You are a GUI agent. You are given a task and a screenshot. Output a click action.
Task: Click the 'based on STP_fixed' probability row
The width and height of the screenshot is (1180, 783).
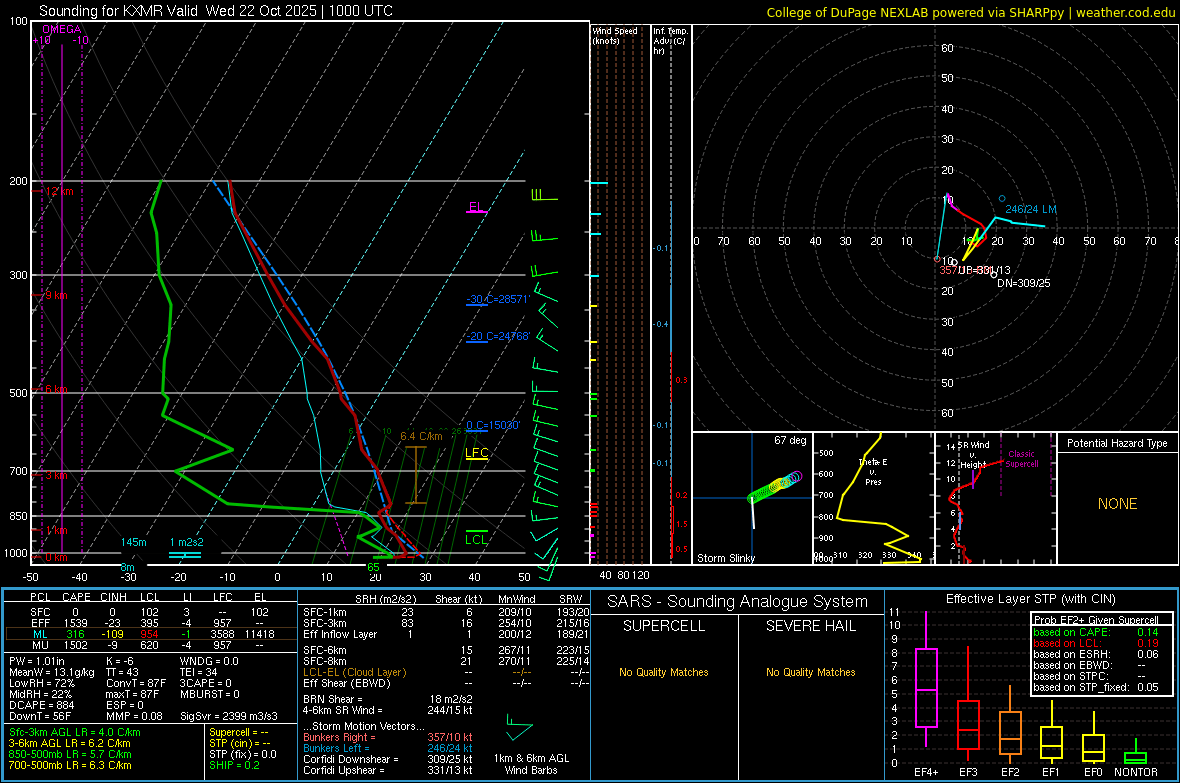(1096, 687)
